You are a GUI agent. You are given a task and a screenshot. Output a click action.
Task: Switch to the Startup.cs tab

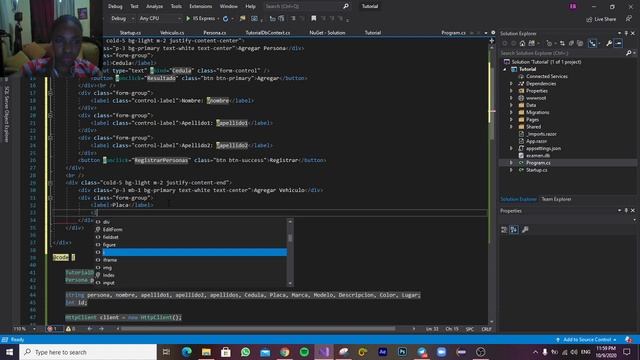(x=130, y=33)
